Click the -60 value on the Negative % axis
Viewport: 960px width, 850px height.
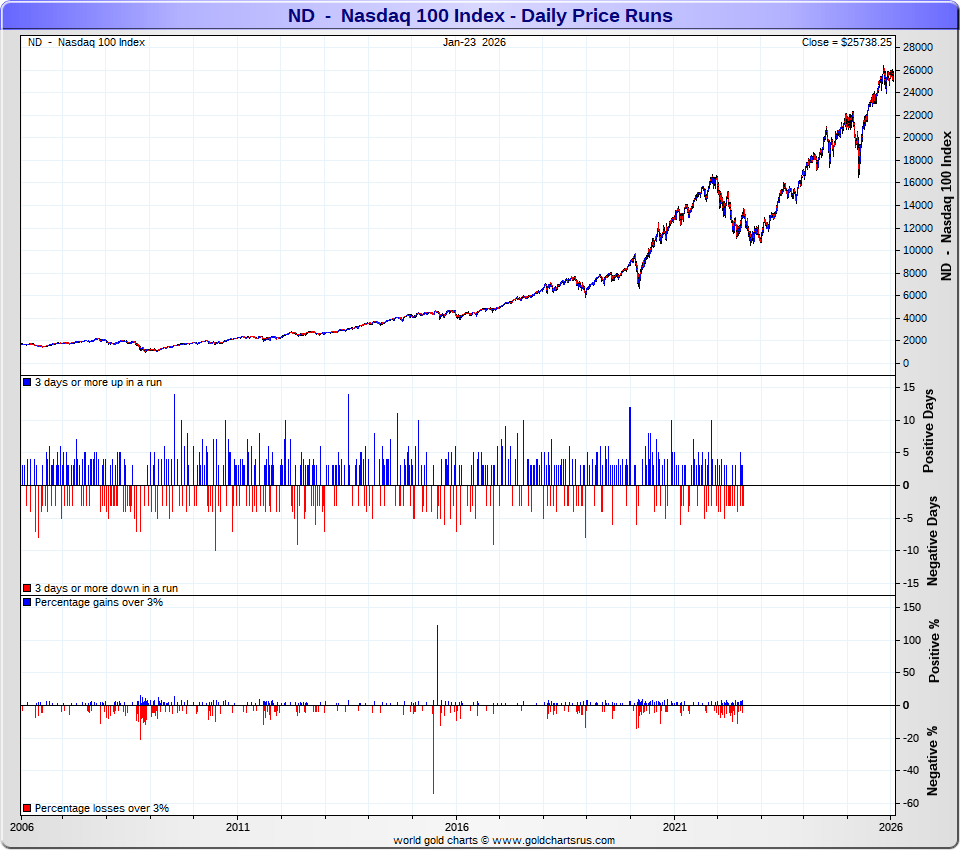tap(911, 803)
